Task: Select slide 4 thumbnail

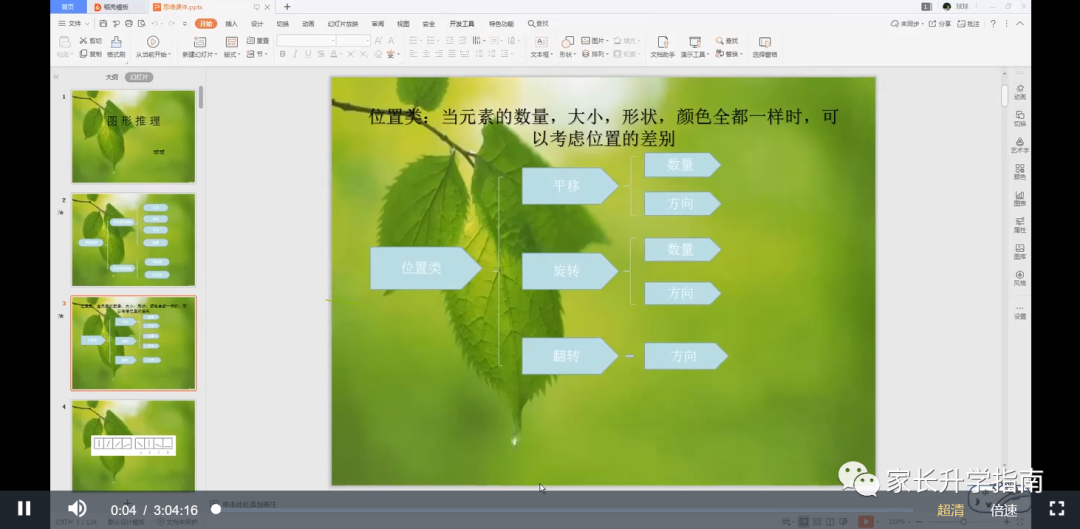Action: 133,445
